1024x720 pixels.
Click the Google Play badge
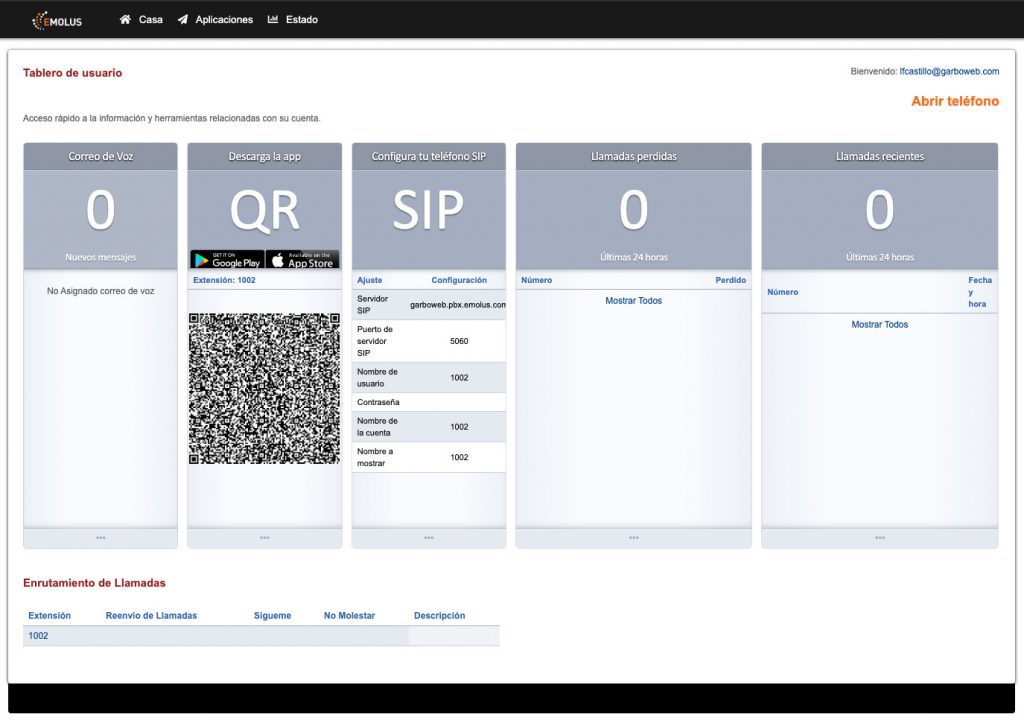(227, 259)
